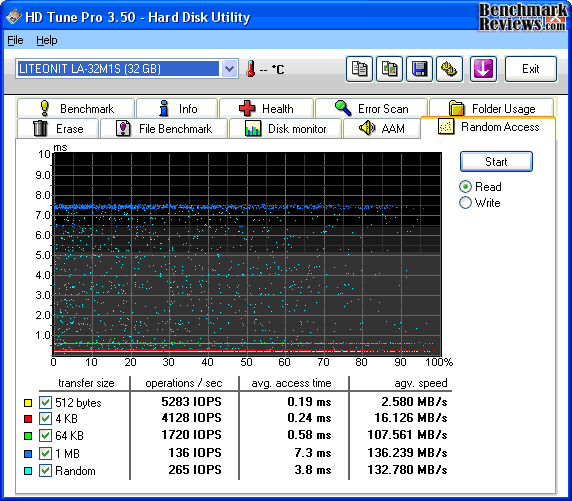Click the magnifier Error Scan icon
This screenshot has height=501, width=572.
(x=343, y=108)
